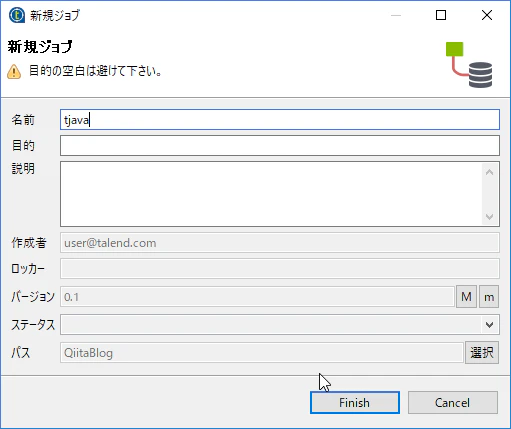Click the バージョン field showing 0.1
Viewport: 511px width, 429px height.
(x=257, y=297)
